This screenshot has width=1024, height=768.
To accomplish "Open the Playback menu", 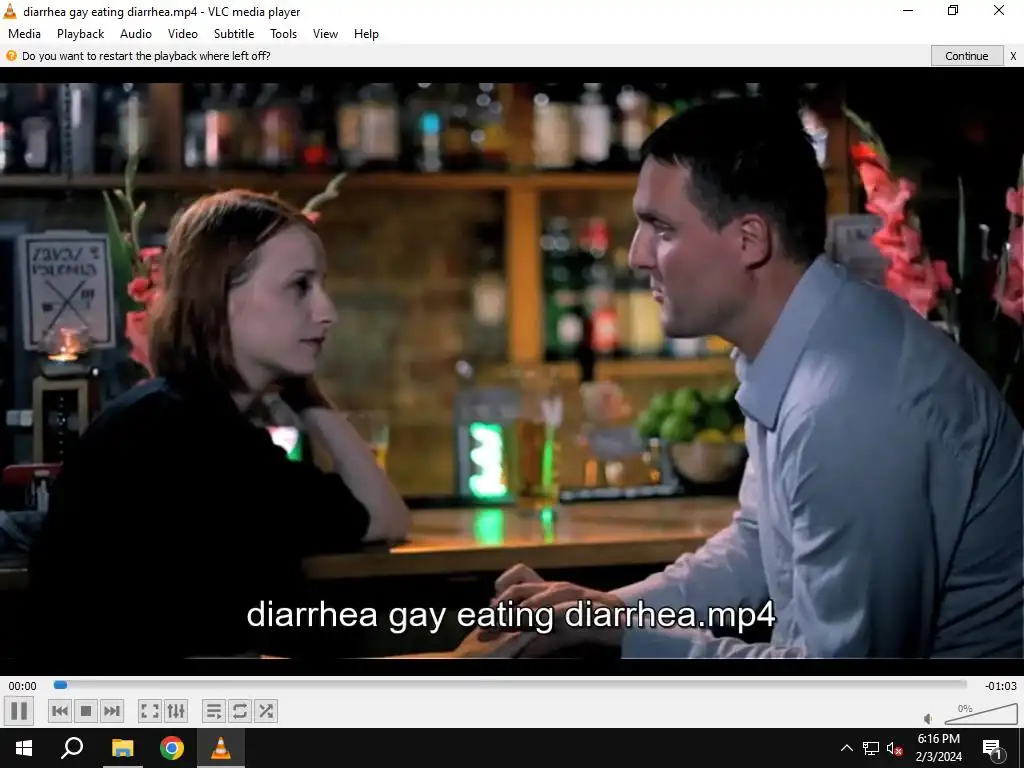I will [x=80, y=34].
